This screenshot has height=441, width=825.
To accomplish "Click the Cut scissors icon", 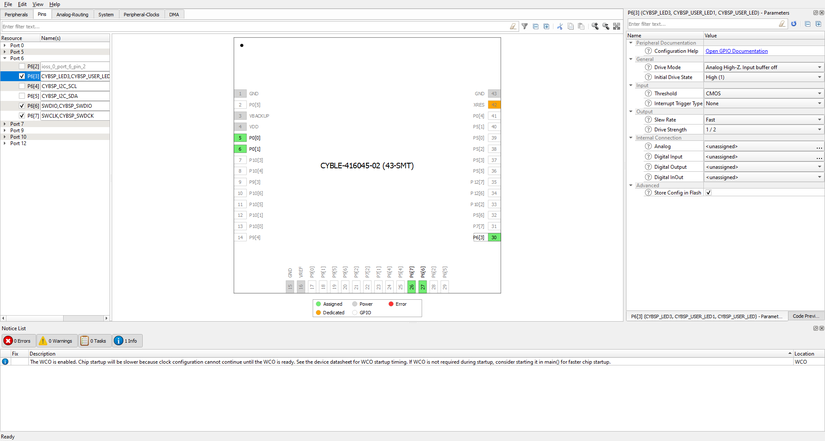I will [560, 26].
